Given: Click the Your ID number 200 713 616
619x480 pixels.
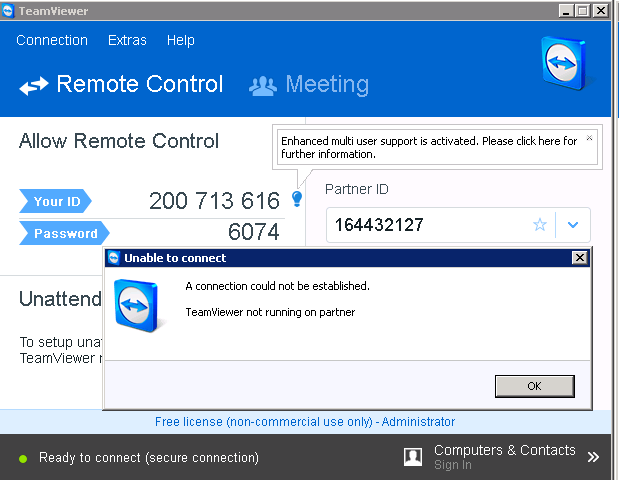Looking at the screenshot, I should click(214, 201).
